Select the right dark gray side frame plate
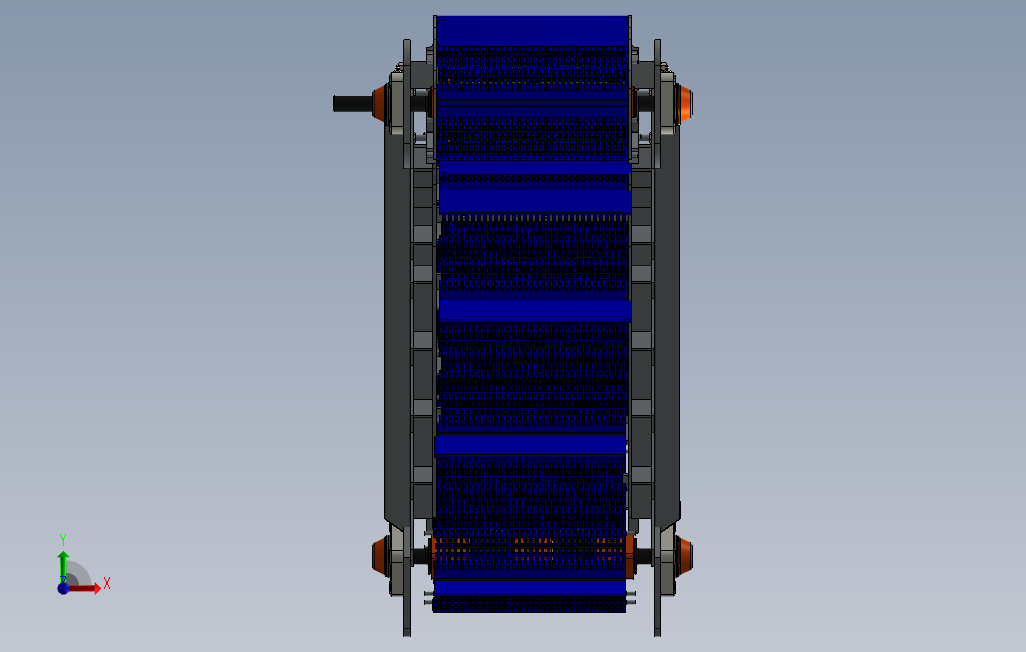1026x652 pixels. click(x=667, y=327)
